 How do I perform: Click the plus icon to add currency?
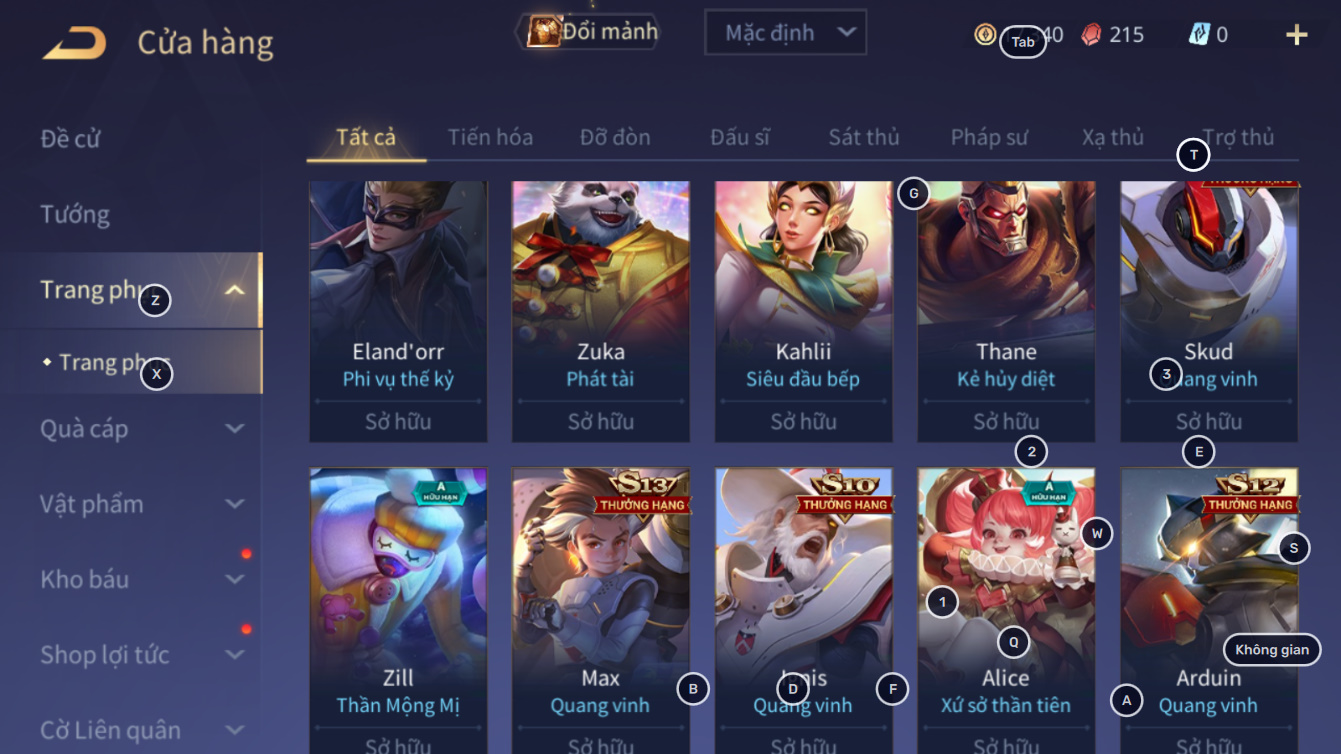tap(1297, 35)
